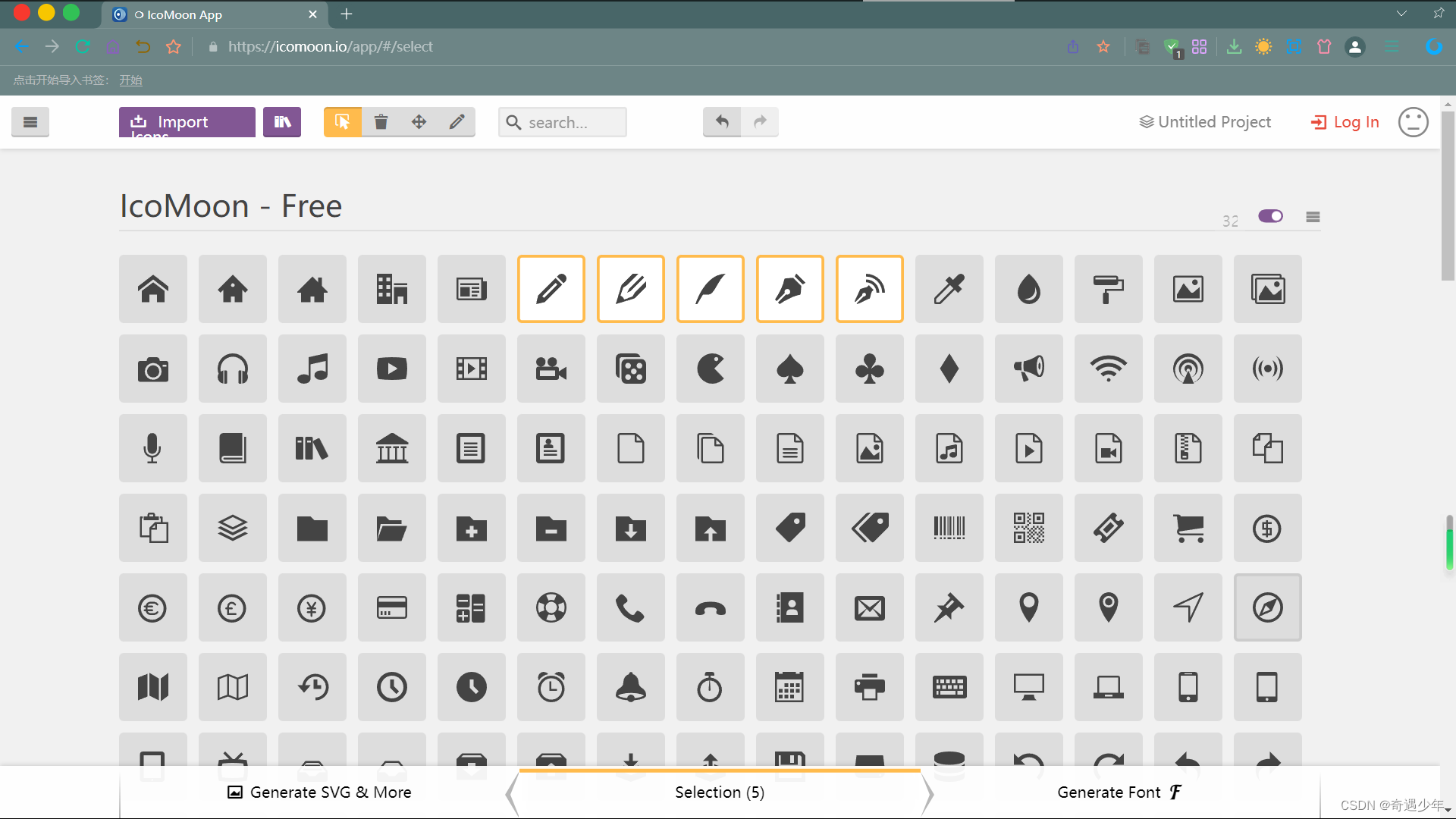
Task: Select the eyedropper/dropper tool icon
Action: [949, 289]
